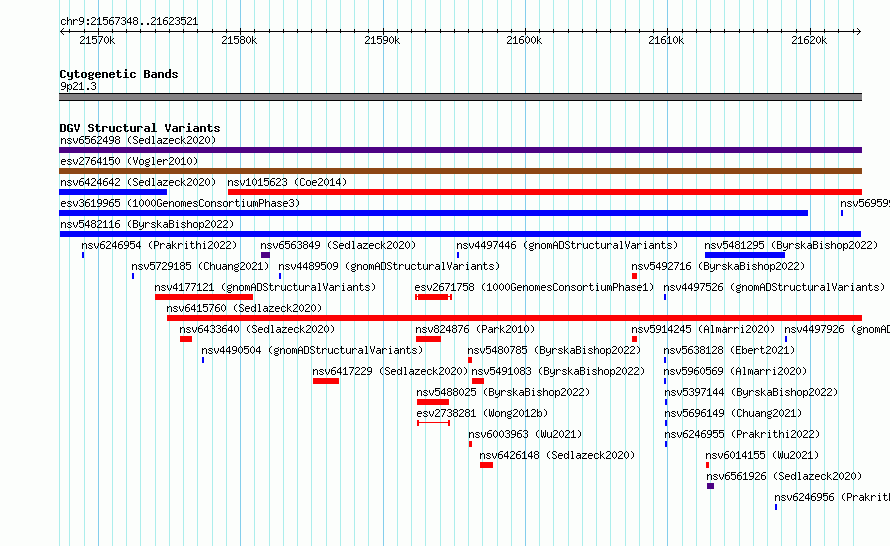Select the red nsv5488025 variant bar

pyautogui.click(x=433, y=402)
